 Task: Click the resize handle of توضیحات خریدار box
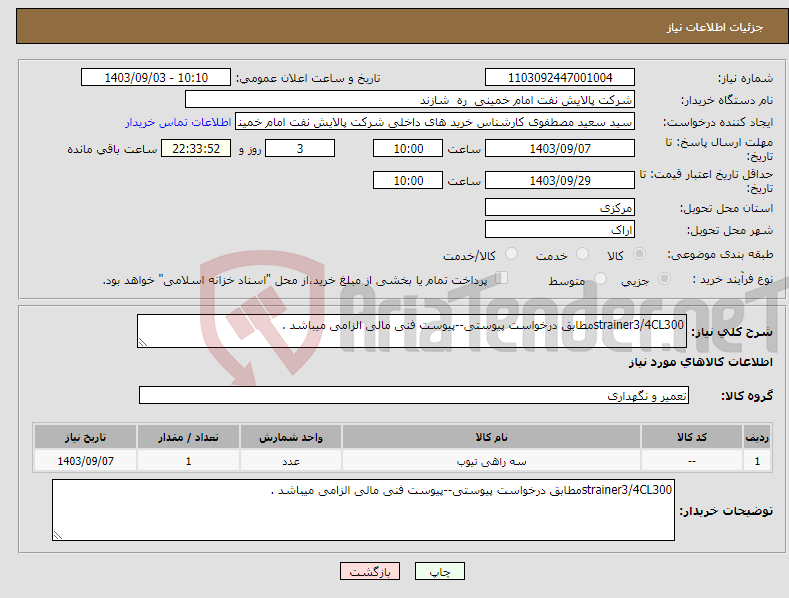[58, 535]
